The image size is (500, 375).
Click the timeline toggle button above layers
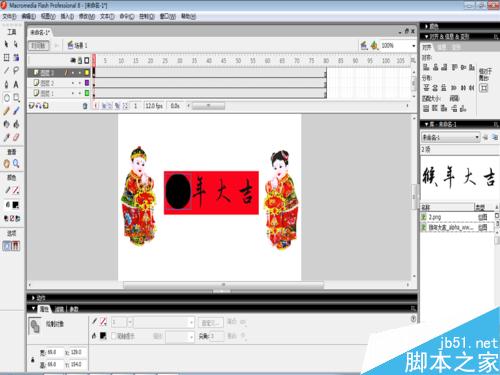tap(39, 45)
